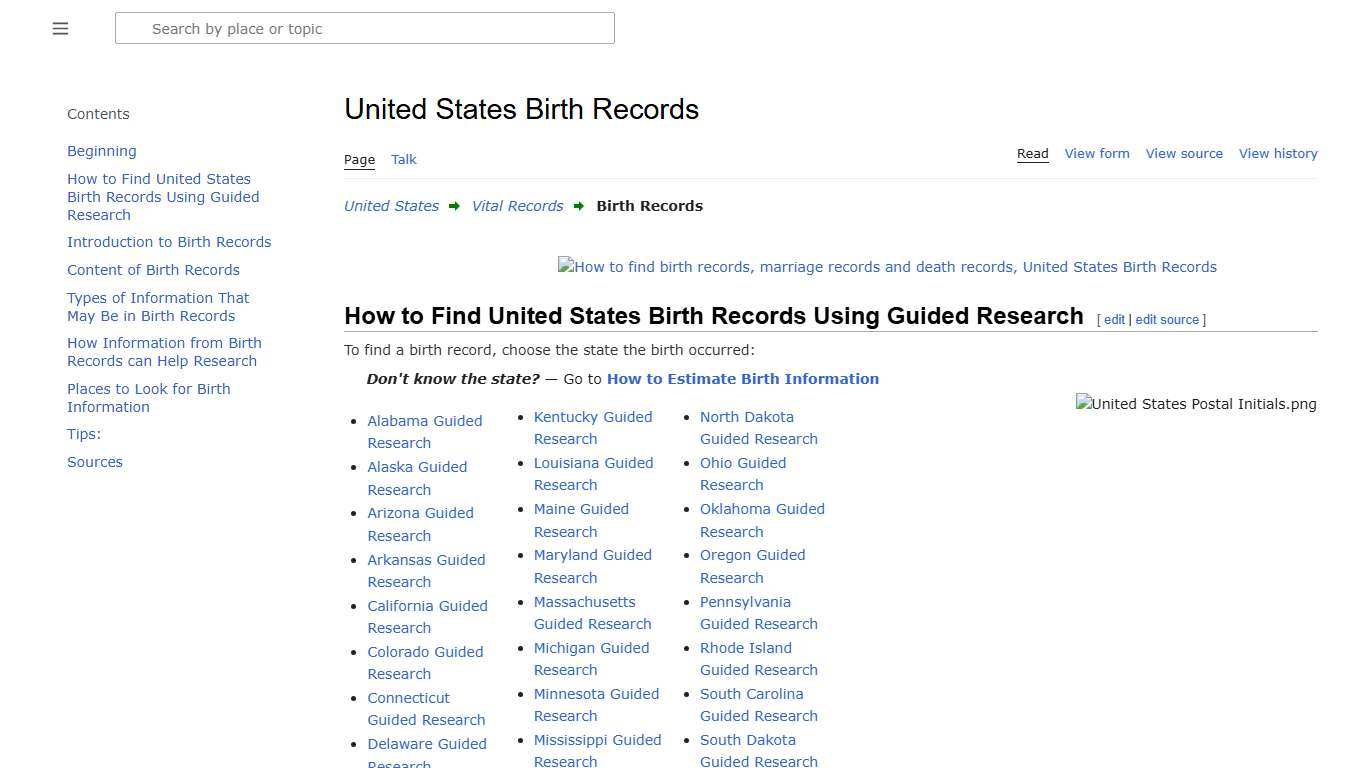Switch to the Talk tab
The height and width of the screenshot is (768, 1366).
[404, 159]
